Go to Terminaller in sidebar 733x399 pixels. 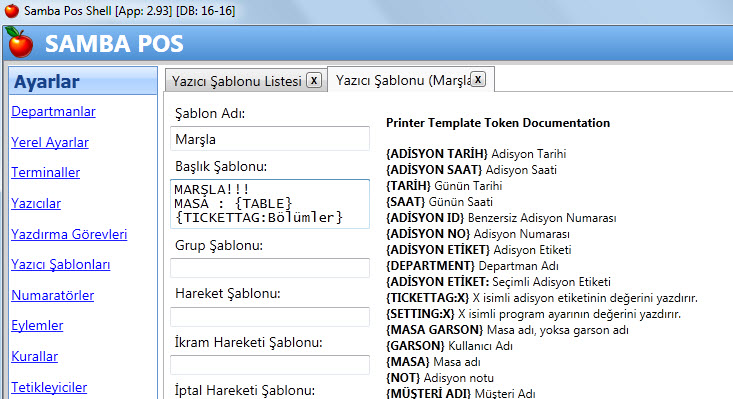pyautogui.click(x=46, y=172)
